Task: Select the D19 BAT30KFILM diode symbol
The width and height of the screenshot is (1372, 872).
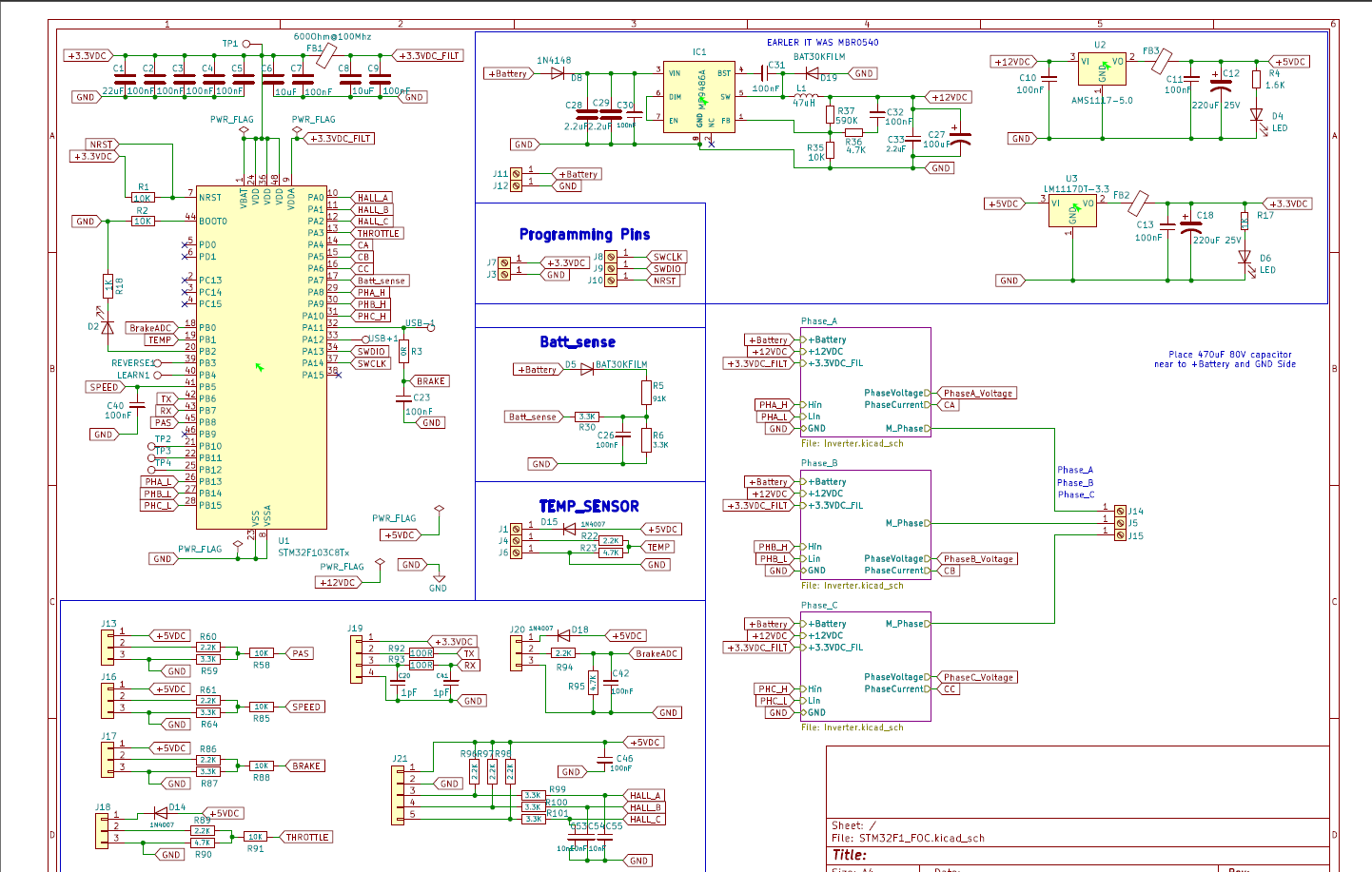Action: (x=811, y=73)
